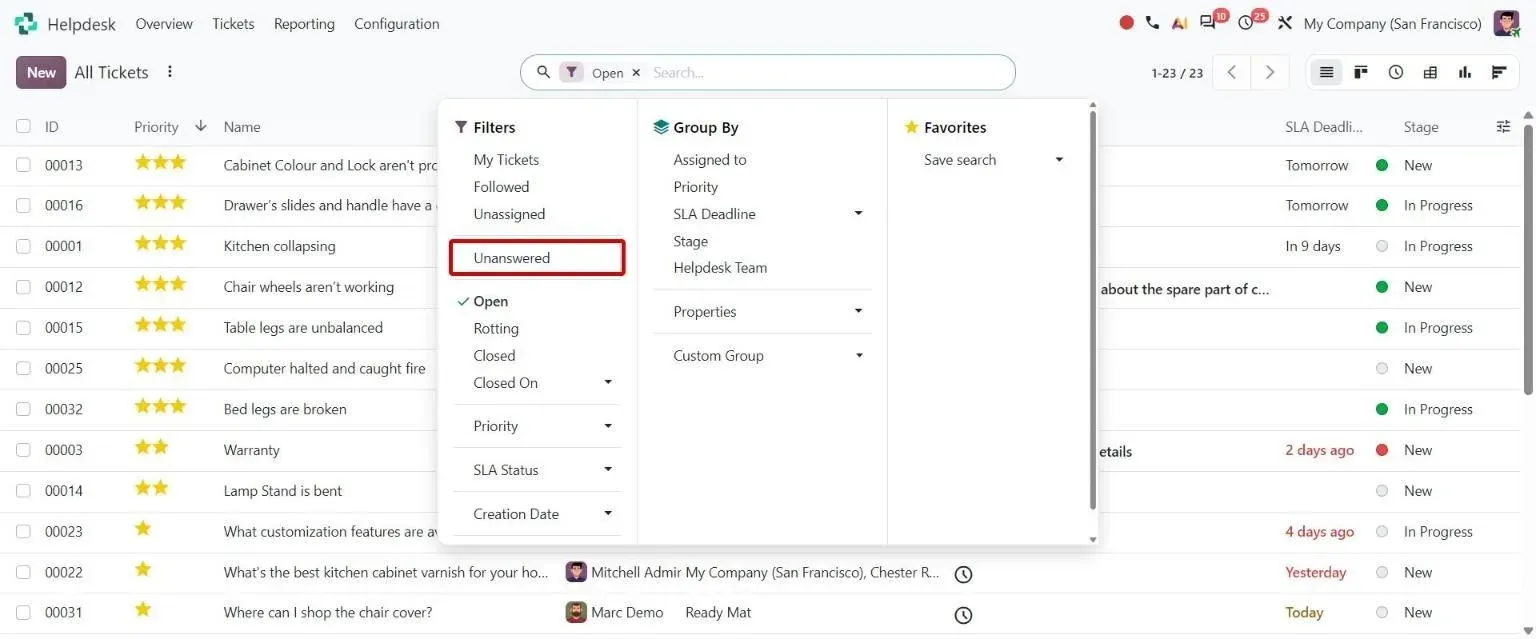Viewport: 1536px width, 639px height.
Task: Click activity clock for ticket 00031
Action: [x=963, y=615]
